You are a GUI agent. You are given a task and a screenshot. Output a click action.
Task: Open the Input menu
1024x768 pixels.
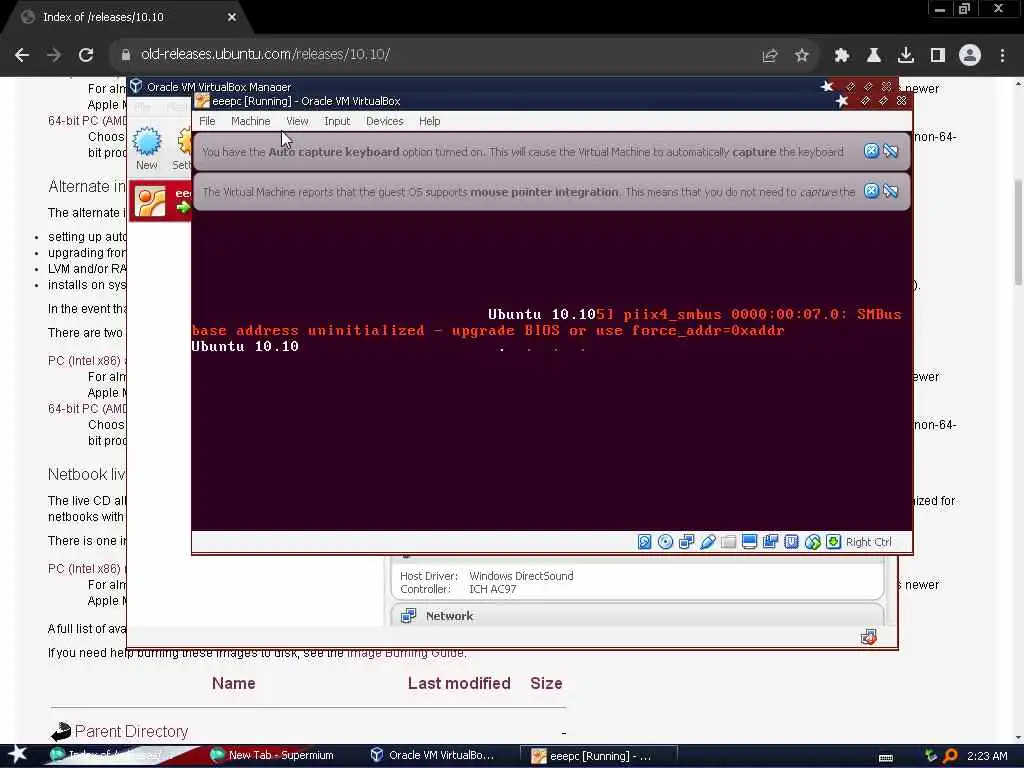click(x=337, y=121)
